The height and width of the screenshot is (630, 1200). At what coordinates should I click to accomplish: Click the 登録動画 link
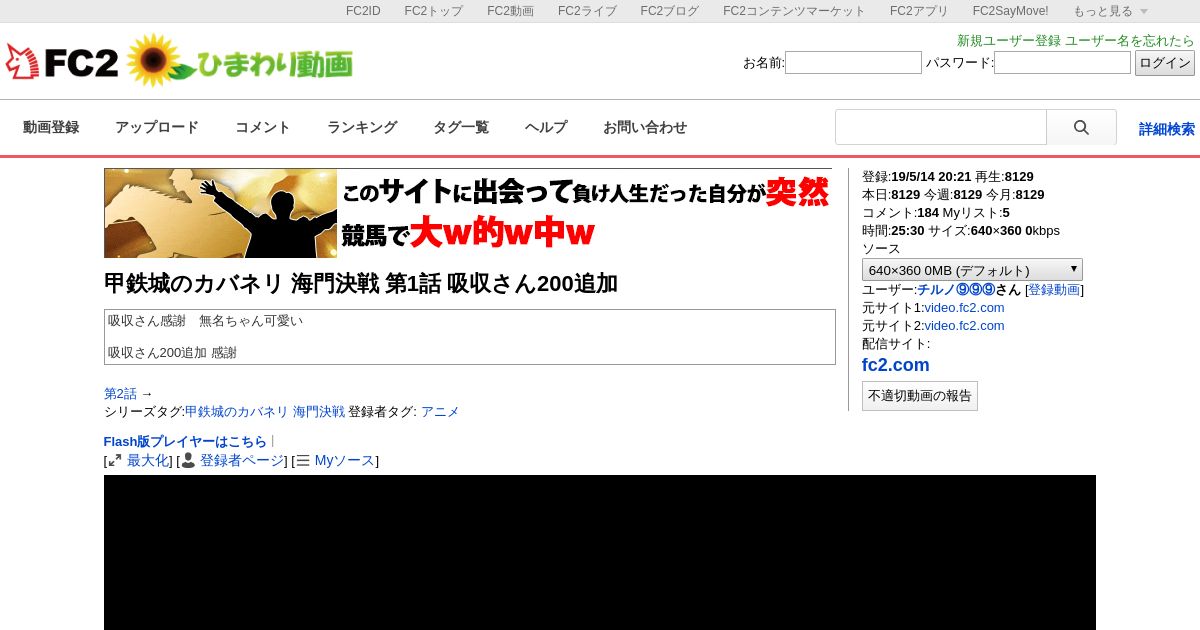coord(1054,290)
